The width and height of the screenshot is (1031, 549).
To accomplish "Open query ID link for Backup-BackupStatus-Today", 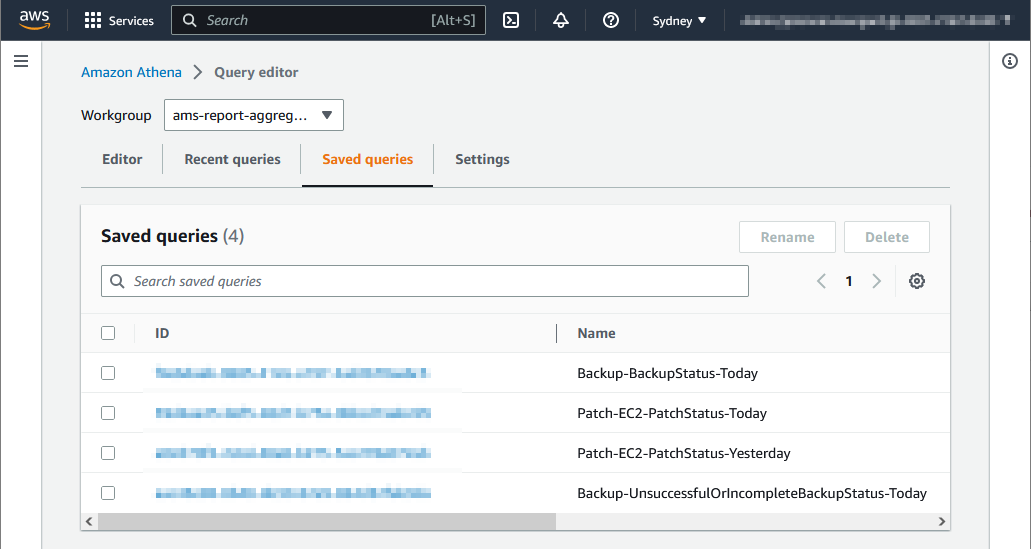I will (x=293, y=373).
